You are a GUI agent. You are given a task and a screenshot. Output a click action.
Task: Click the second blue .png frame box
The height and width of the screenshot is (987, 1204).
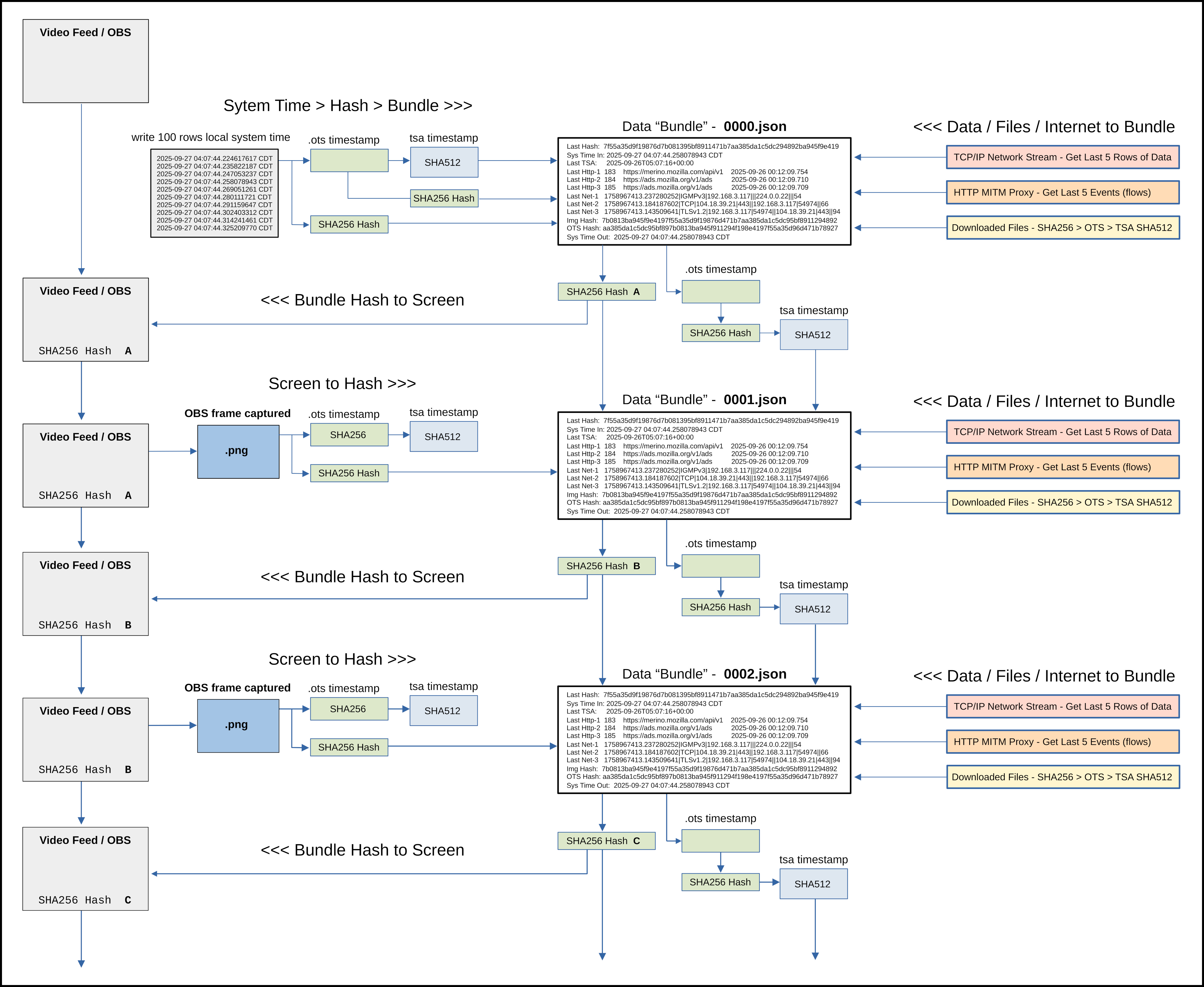pyautogui.click(x=238, y=726)
